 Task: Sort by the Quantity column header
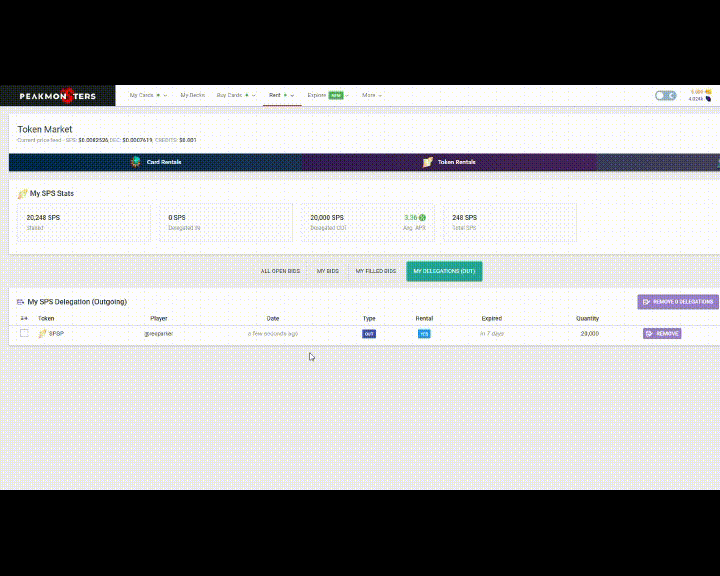click(587, 318)
